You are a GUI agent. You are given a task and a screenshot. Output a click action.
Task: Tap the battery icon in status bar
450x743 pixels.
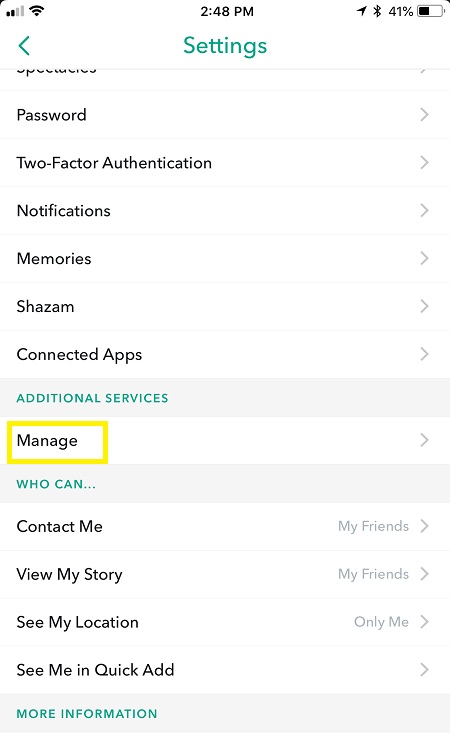(432, 11)
